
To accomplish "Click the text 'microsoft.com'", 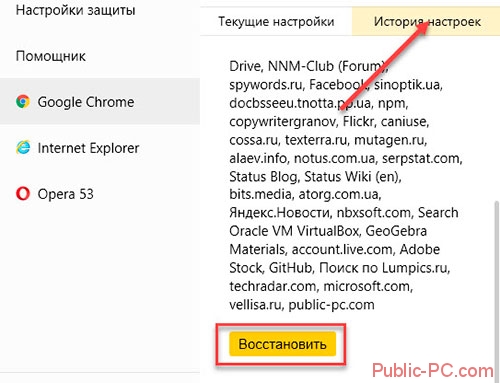I will tap(367, 286).
